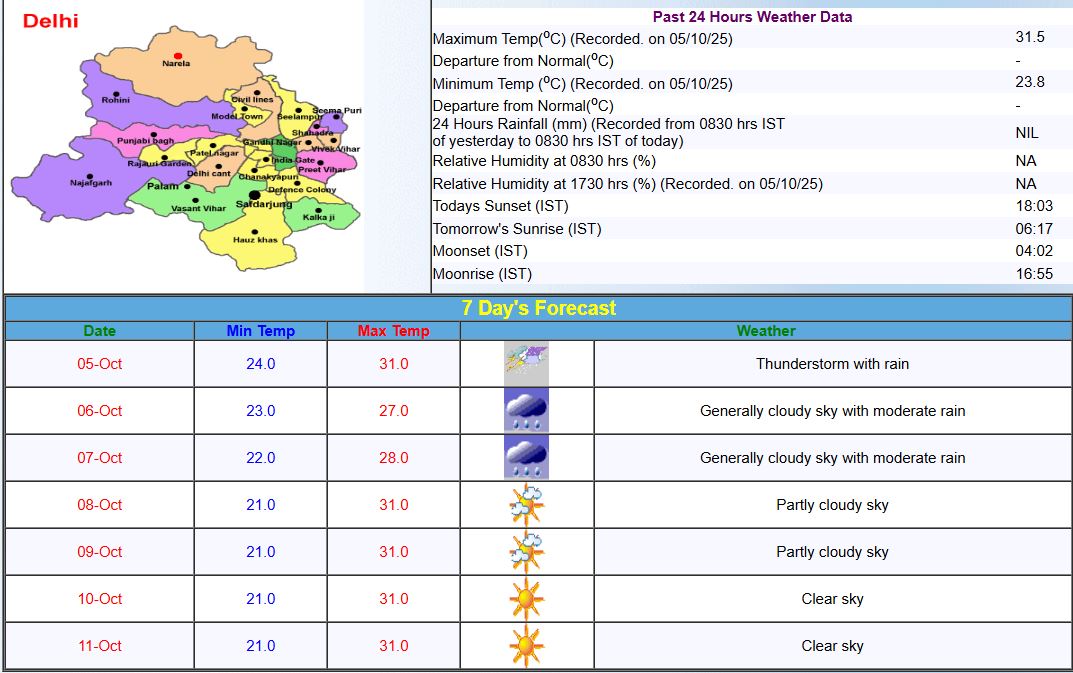1073x673 pixels.
Task: Select the large Safdarjung station marker
Action: coord(255,195)
